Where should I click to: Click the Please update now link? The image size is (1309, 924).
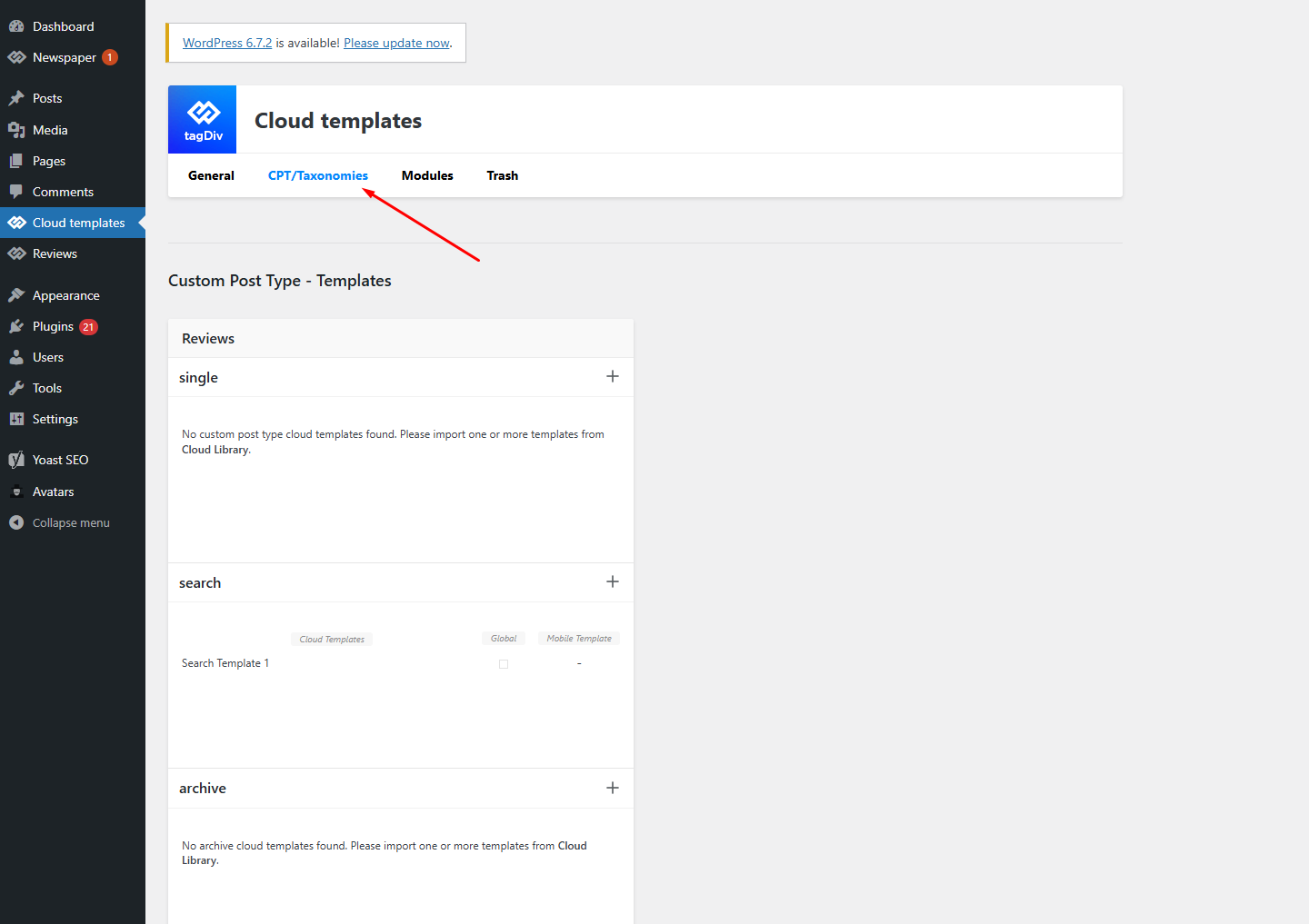(396, 43)
